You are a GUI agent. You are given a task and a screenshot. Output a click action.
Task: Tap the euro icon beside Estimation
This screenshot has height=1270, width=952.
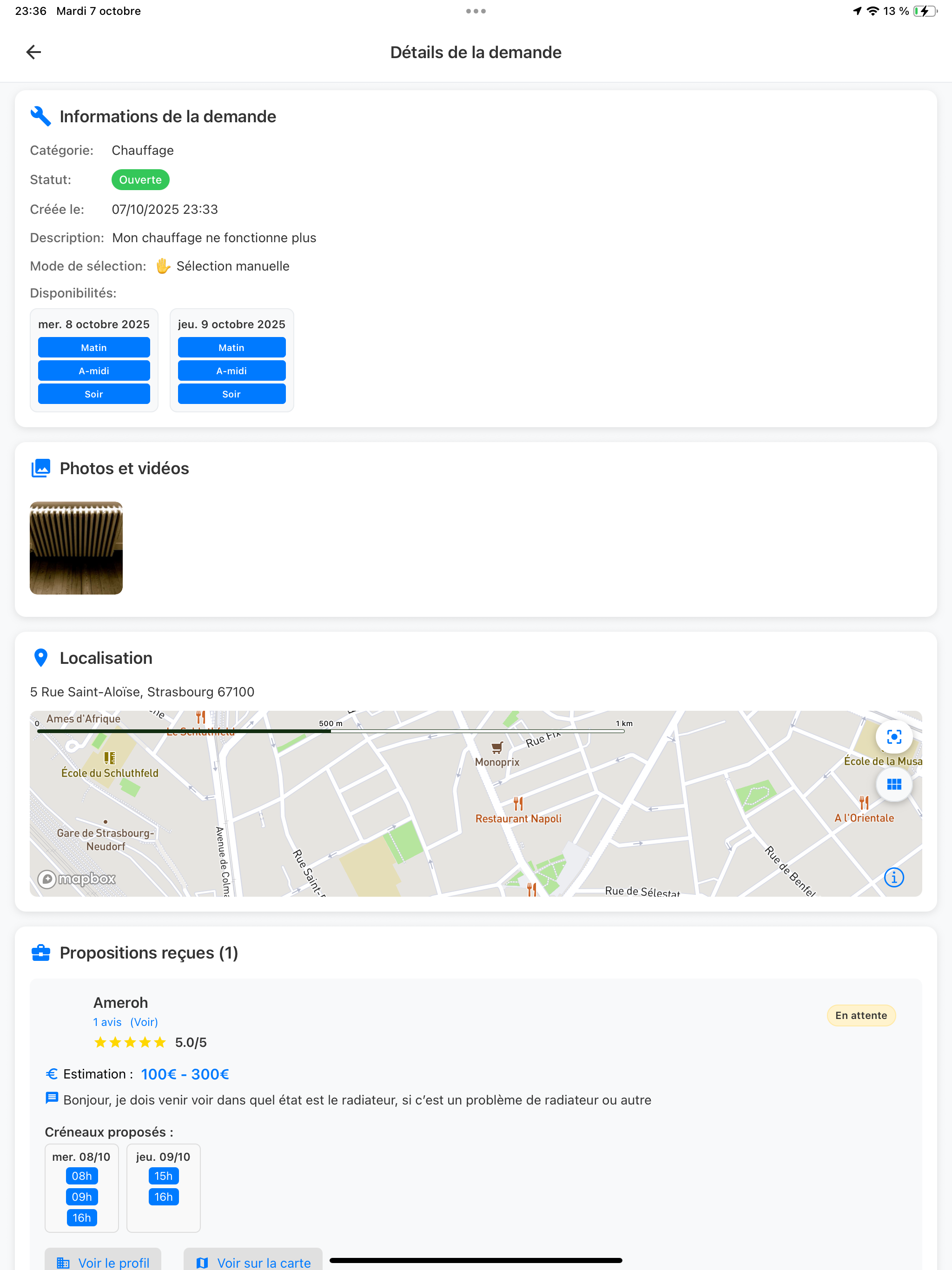52,1074
